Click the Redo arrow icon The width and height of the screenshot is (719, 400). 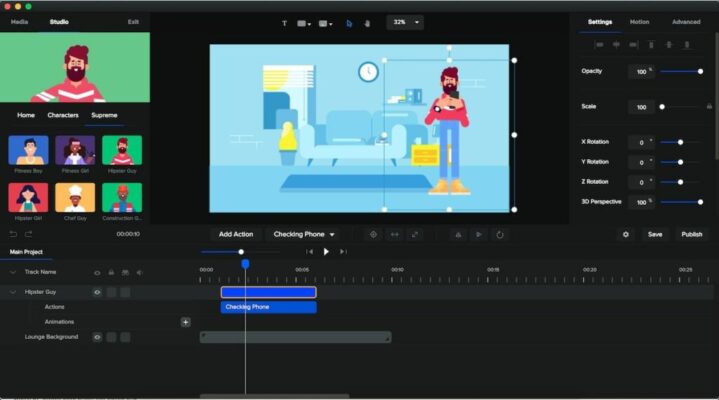pyautogui.click(x=29, y=234)
